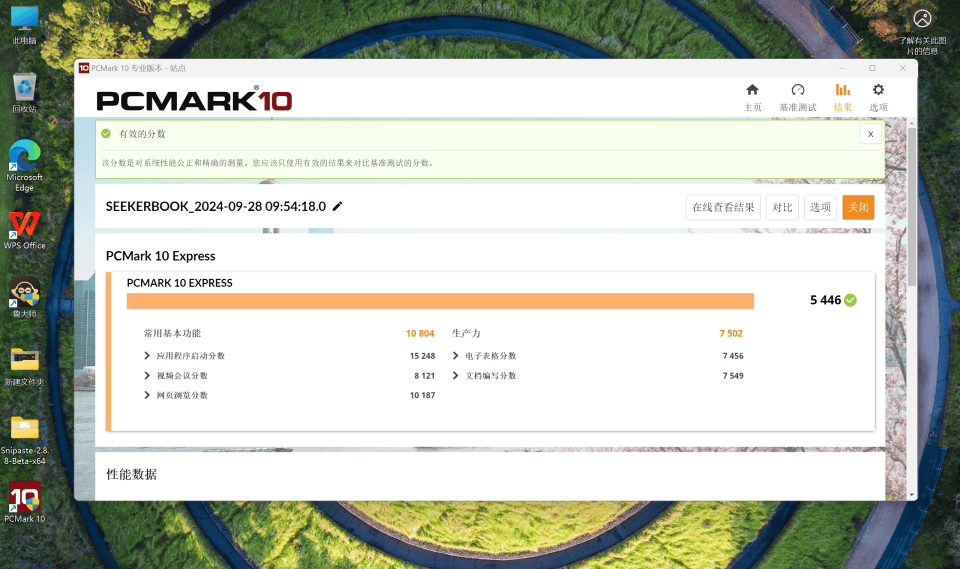The width and height of the screenshot is (960, 569).
Task: Expand the 视频会议分数 row
Action: click(148, 376)
